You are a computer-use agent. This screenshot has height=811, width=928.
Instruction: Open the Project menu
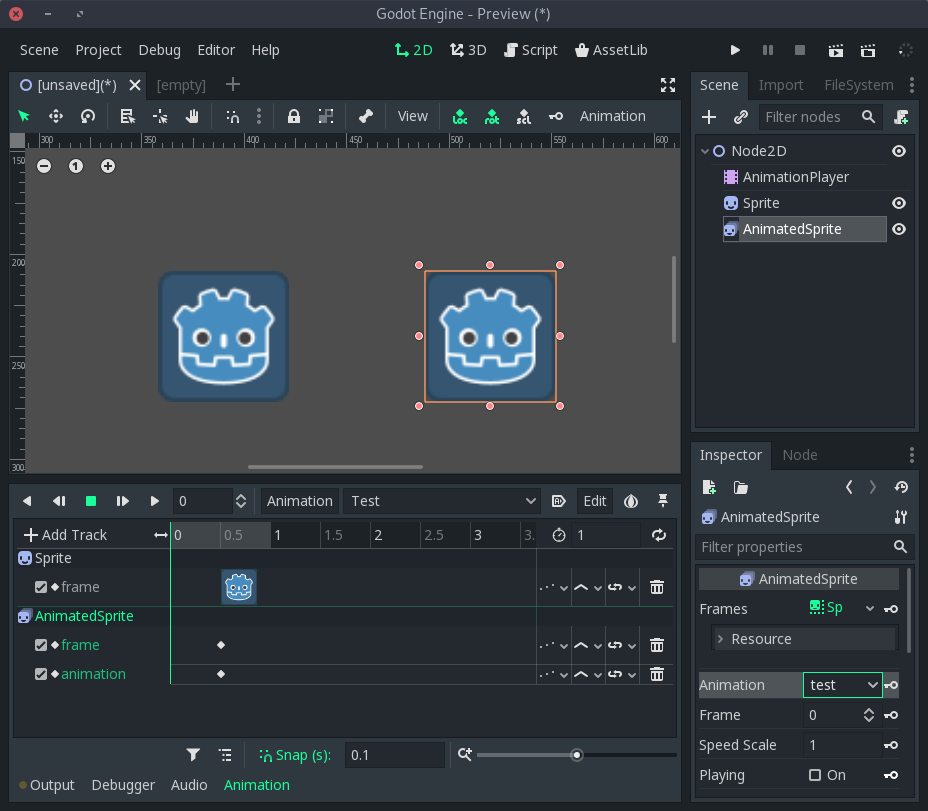tap(98, 50)
